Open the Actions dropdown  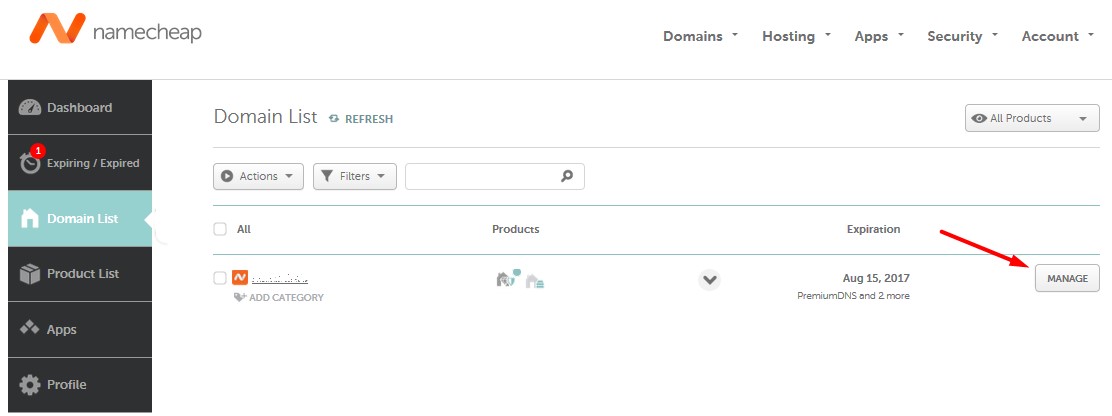258,176
